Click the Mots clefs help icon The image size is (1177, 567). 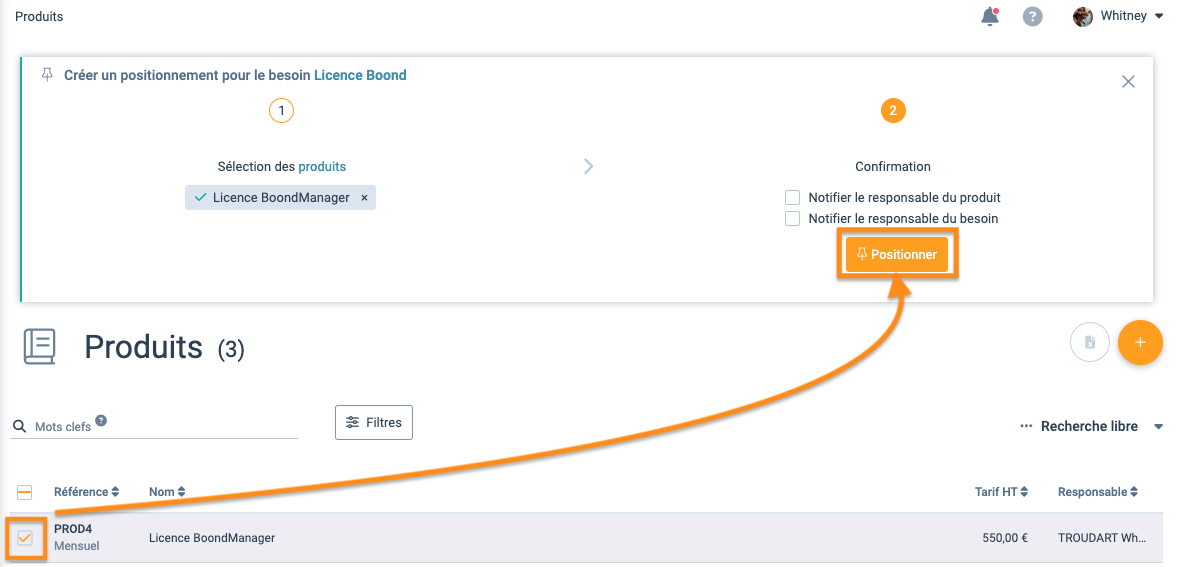[101, 422]
